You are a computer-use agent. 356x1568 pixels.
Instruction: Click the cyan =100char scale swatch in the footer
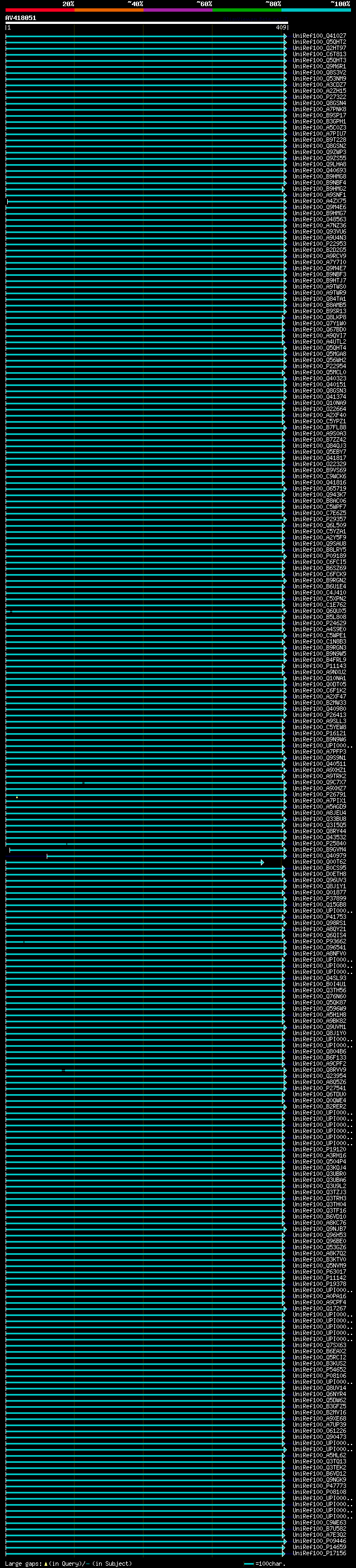(248, 1564)
